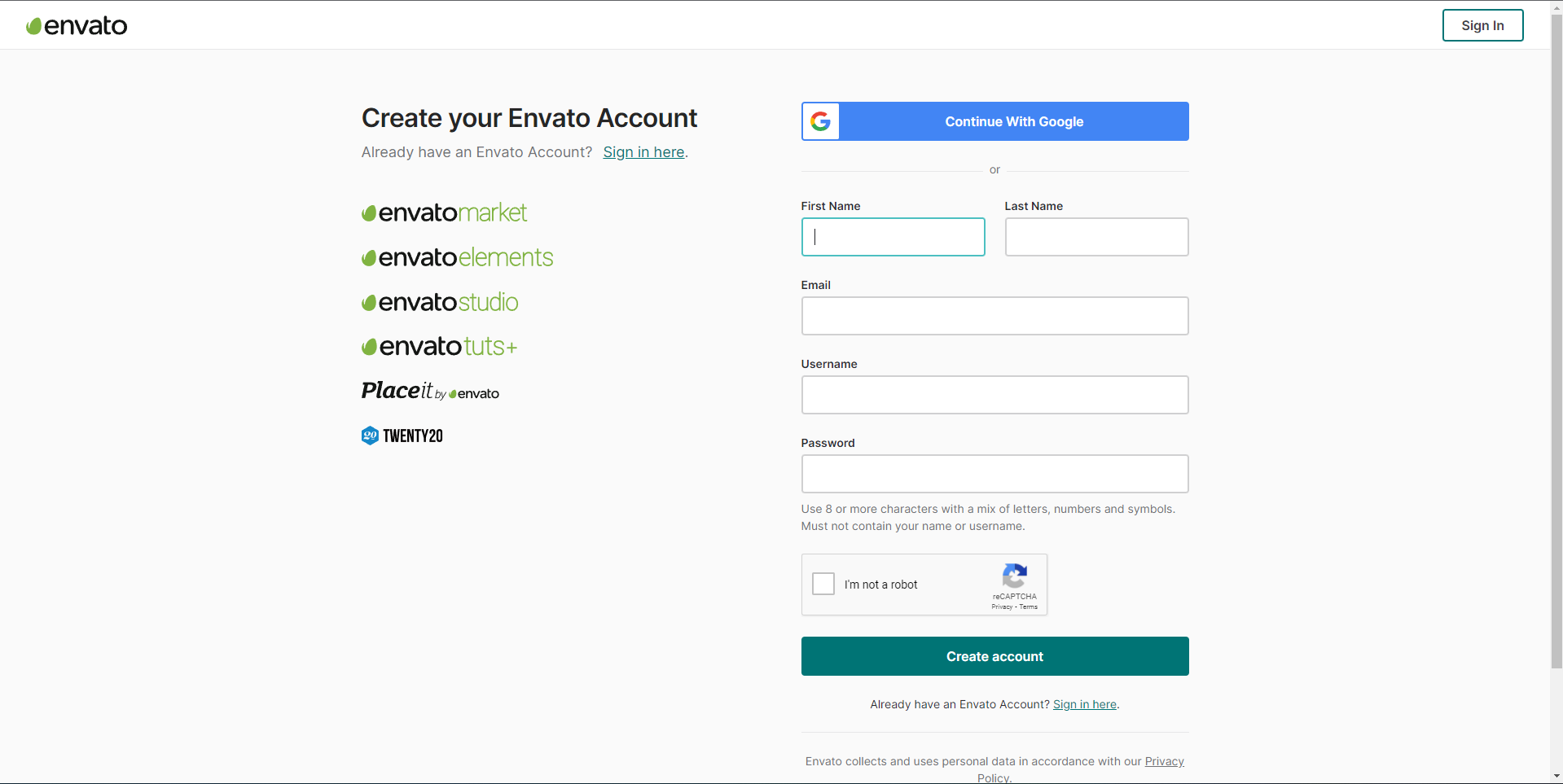Screen dimensions: 1563x784
Task: Check the I'm not a robot checkbox
Action: (823, 584)
